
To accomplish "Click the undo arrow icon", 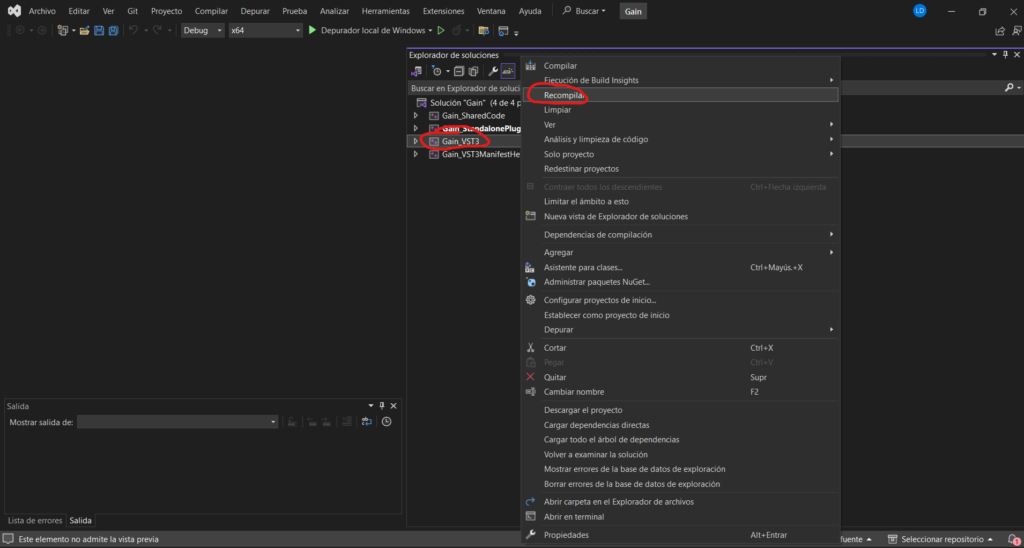I will coord(133,31).
